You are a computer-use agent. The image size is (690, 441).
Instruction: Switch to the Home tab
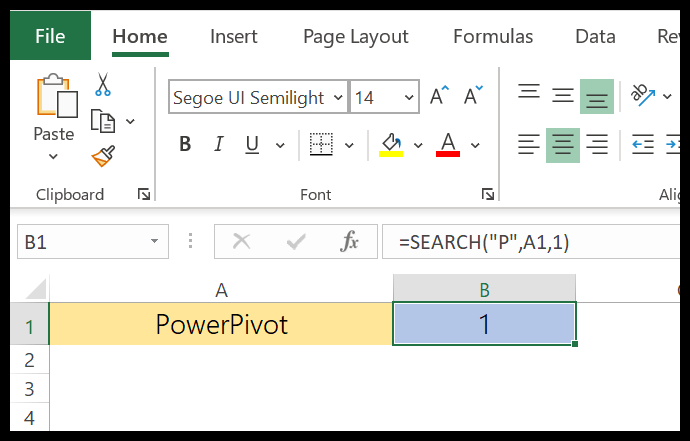[140, 37]
